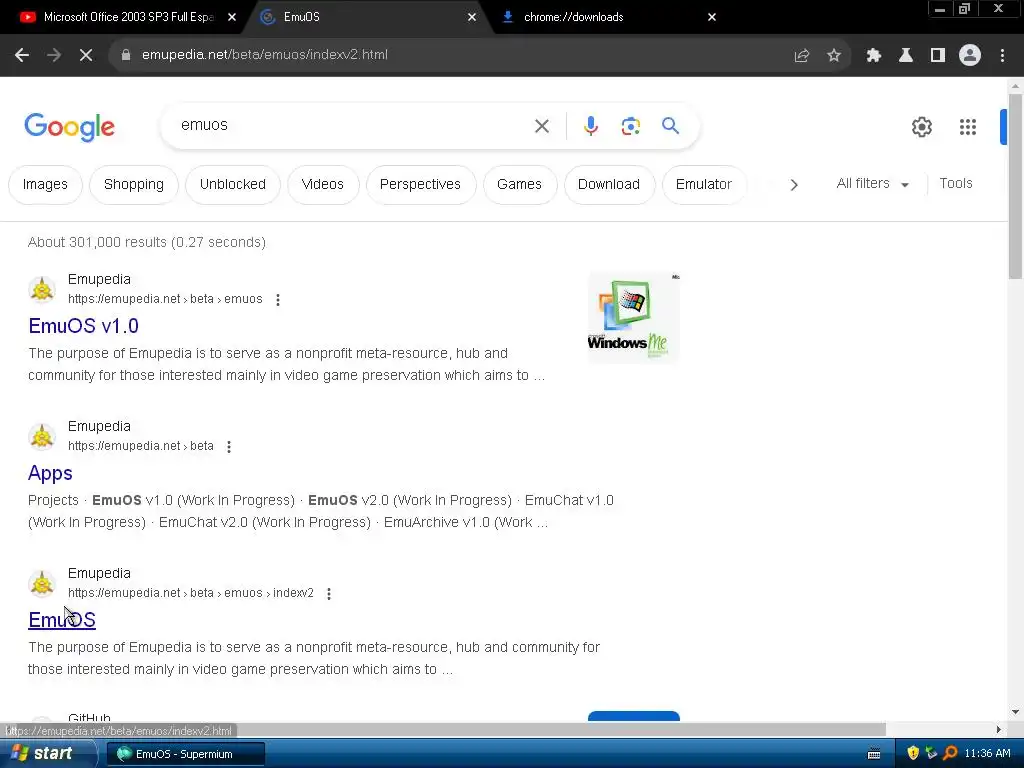Clear the Google search box
This screenshot has width=1024, height=768.
point(541,126)
